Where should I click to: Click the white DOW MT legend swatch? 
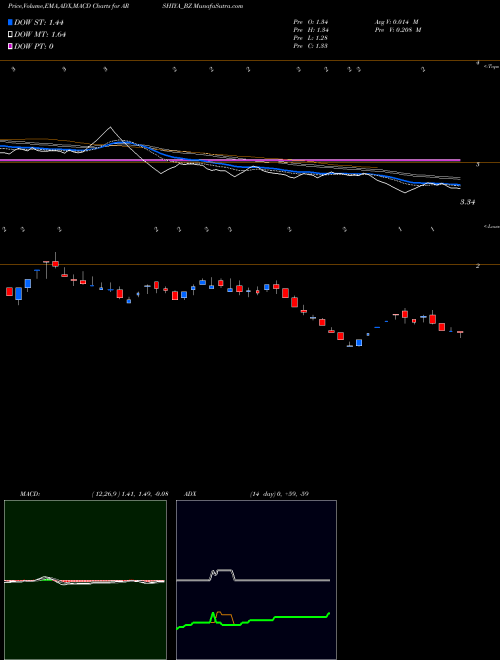pyautogui.click(x=10, y=34)
